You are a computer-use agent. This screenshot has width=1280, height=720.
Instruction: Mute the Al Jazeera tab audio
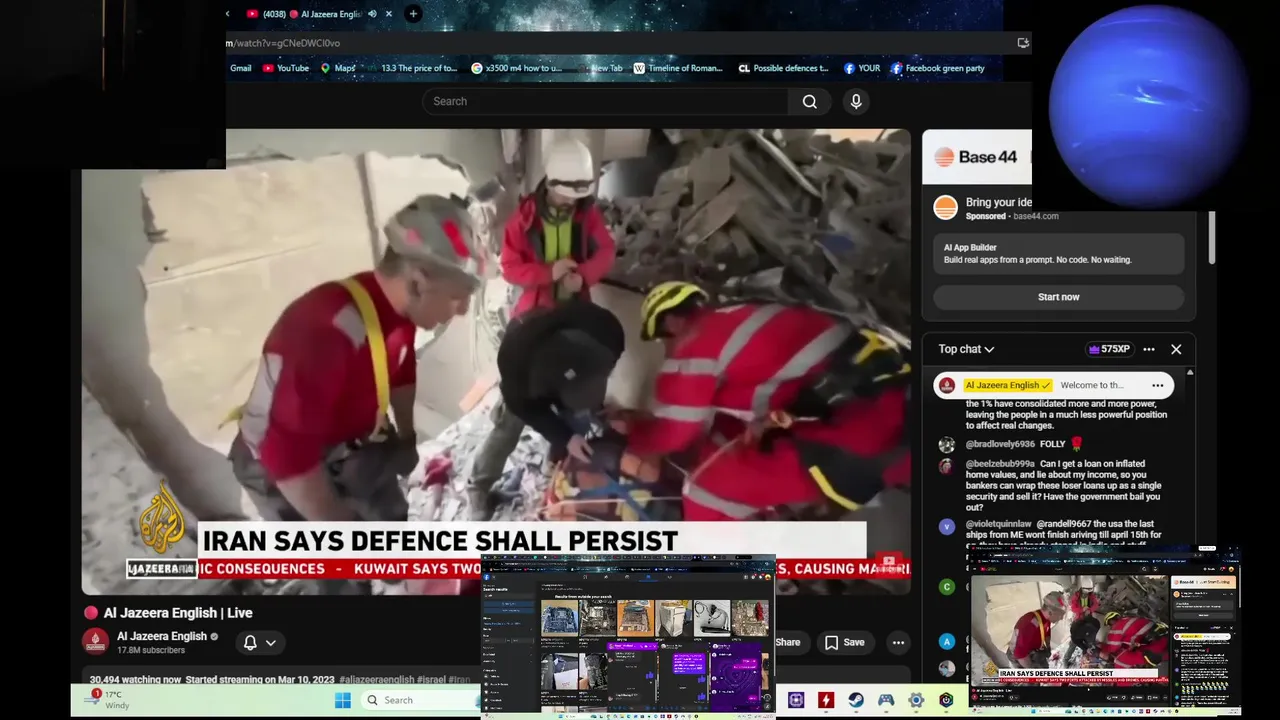point(372,14)
